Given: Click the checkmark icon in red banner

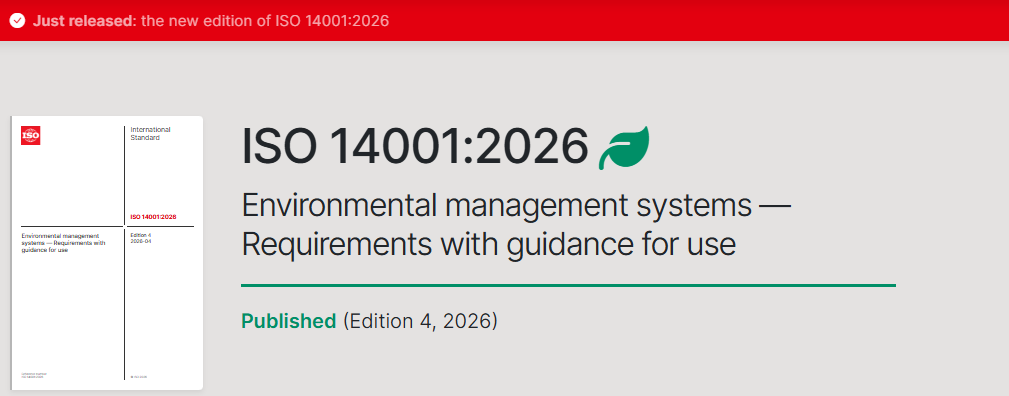Looking at the screenshot, I should click(x=17, y=21).
